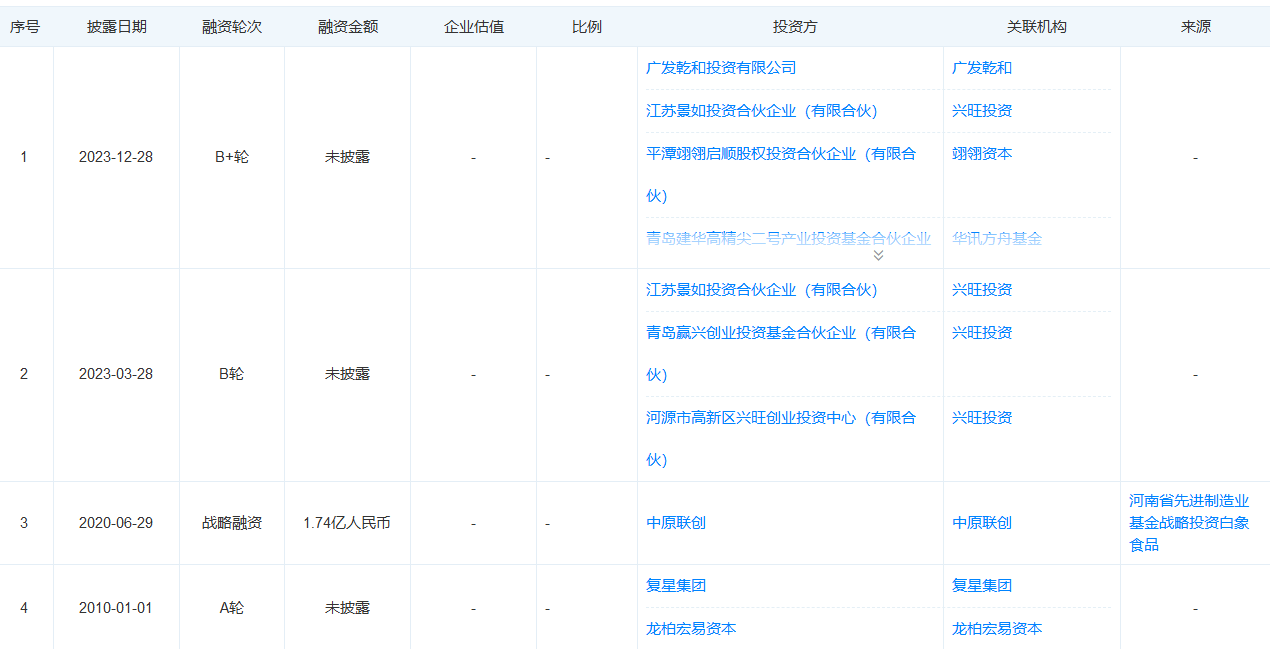The width and height of the screenshot is (1270, 649).
Task: Open source article 河南省先进制造业基金战略投资白象食品
Action: click(1189, 523)
